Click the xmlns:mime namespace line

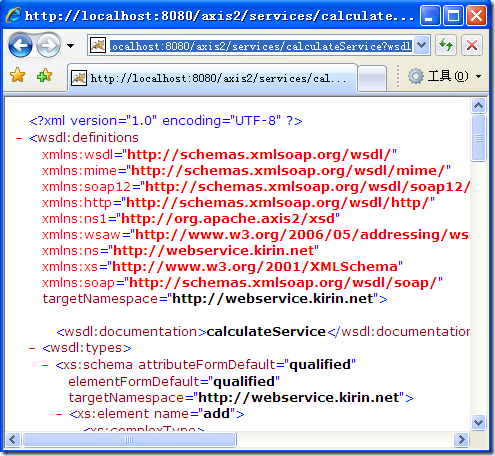tap(246, 171)
